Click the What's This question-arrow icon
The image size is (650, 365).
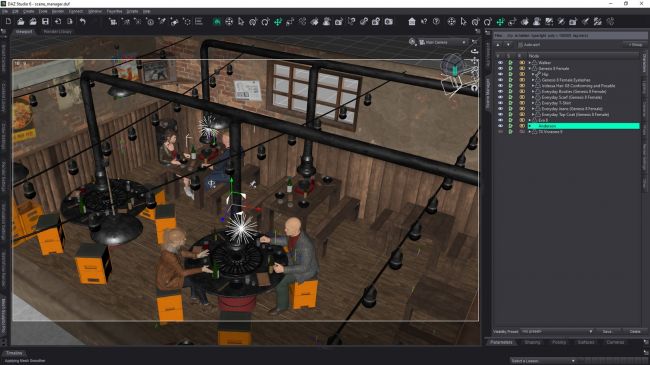(424, 22)
